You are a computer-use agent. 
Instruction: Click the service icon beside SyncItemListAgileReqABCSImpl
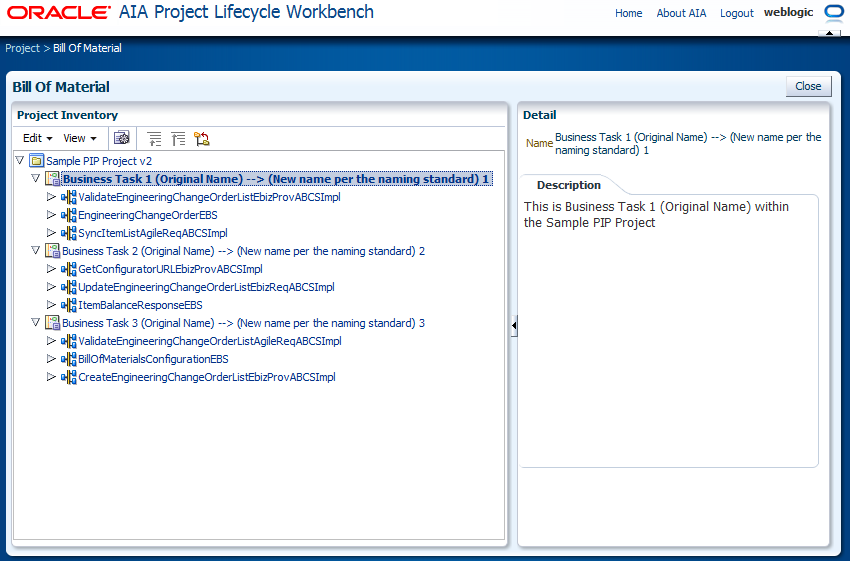69,233
